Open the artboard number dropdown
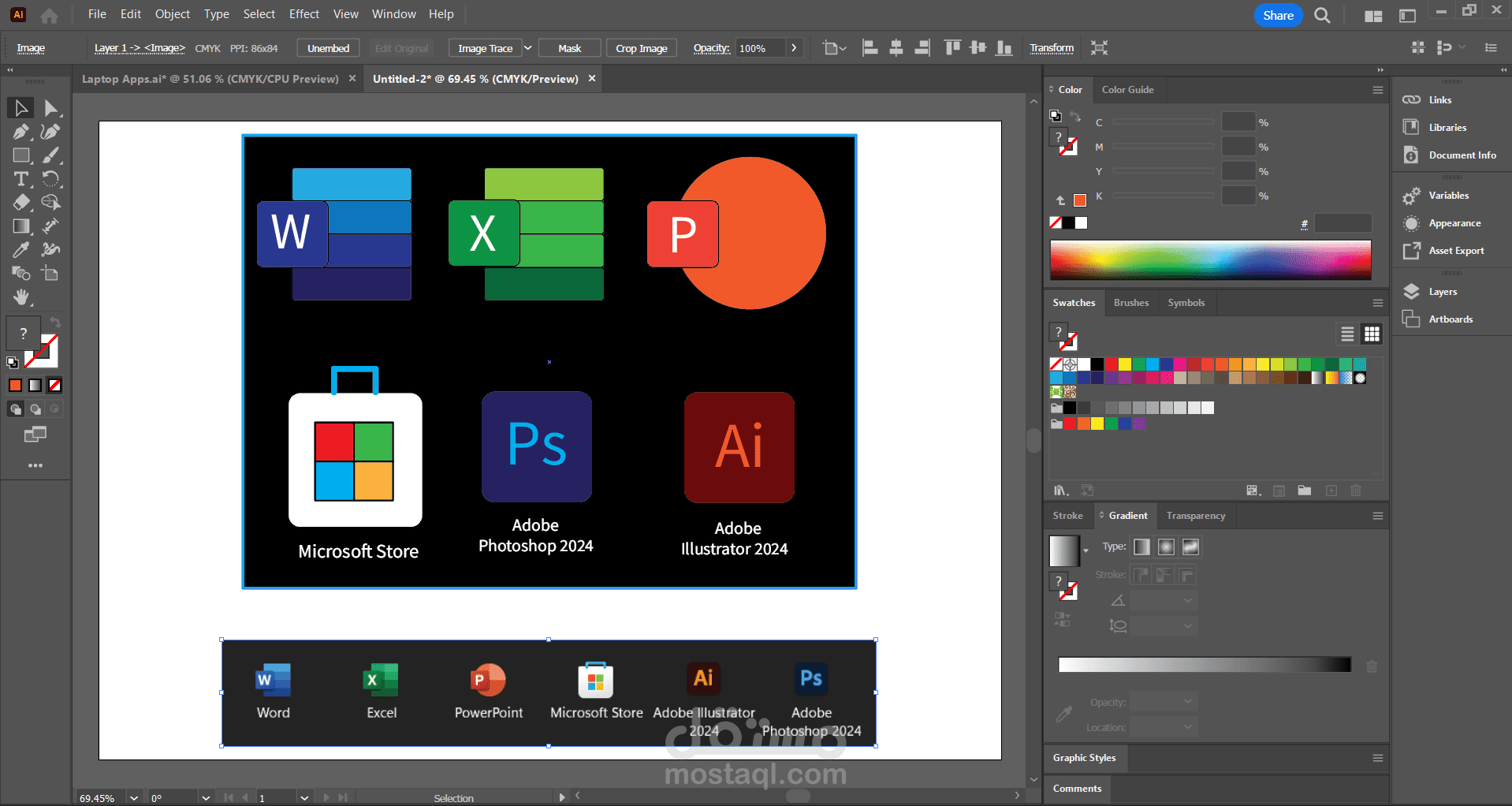The width and height of the screenshot is (1512, 806). [x=304, y=798]
